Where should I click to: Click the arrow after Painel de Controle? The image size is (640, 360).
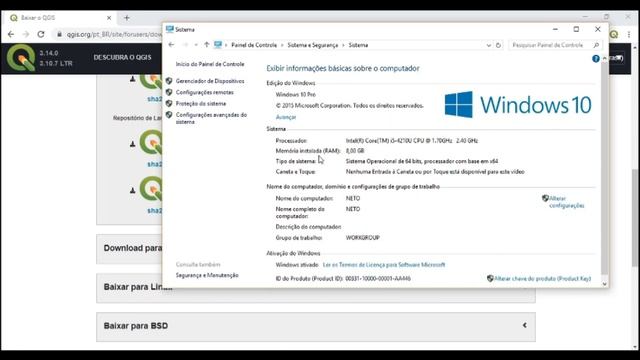coord(282,45)
